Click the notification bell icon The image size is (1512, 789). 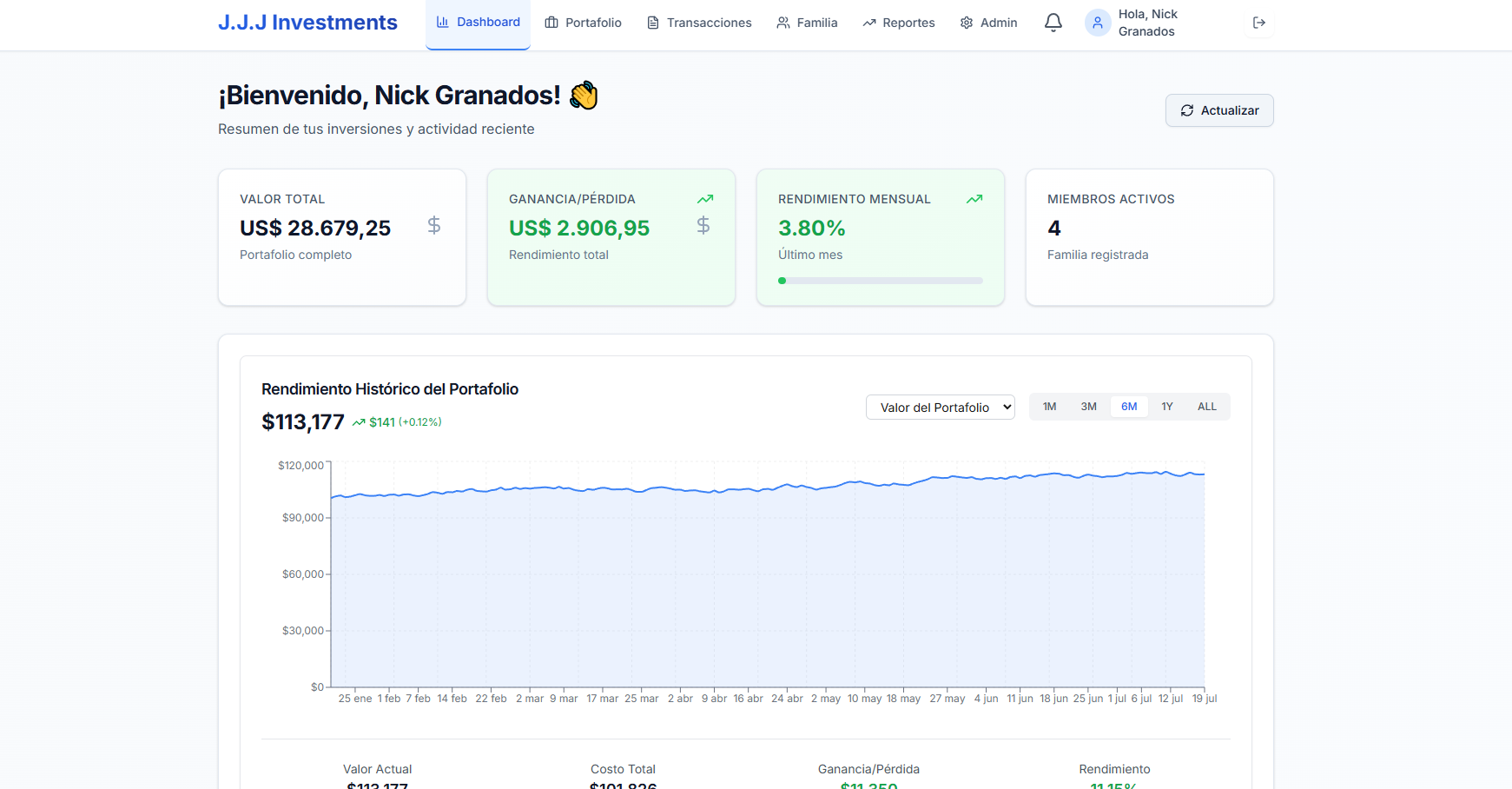click(1053, 23)
